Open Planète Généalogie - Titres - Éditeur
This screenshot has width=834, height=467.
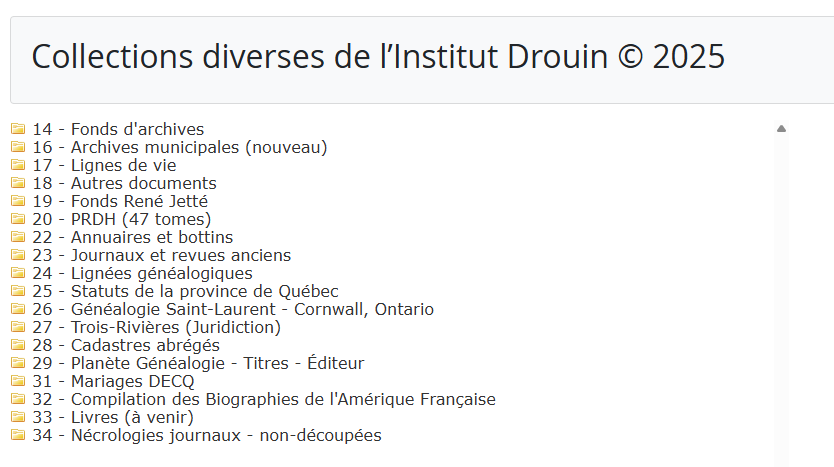point(198,363)
